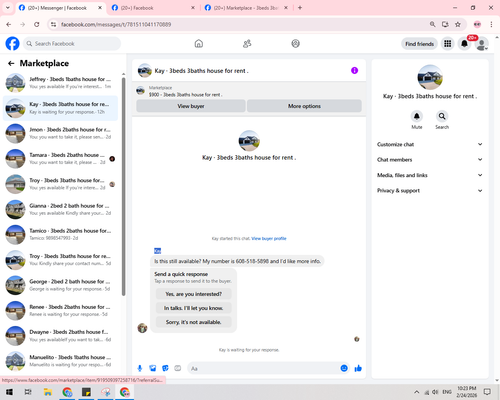The height and width of the screenshot is (400, 500).
Task: Click the browser reload button
Action: tap(37, 24)
